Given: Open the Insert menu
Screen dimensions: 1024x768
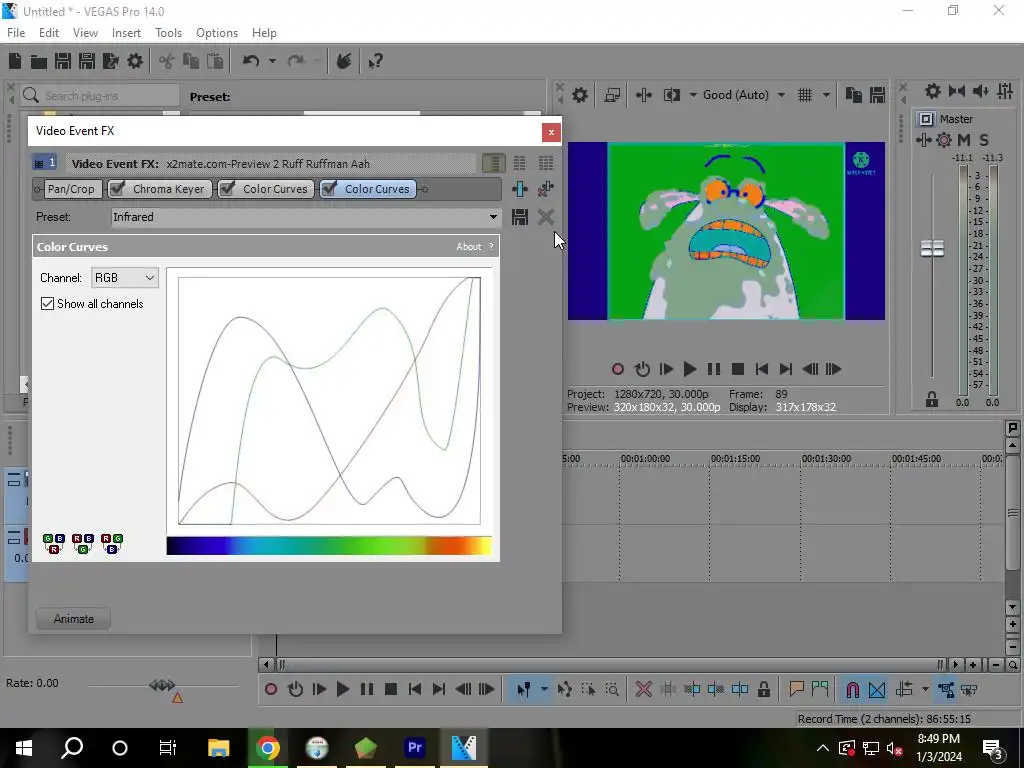Looking at the screenshot, I should [x=126, y=33].
